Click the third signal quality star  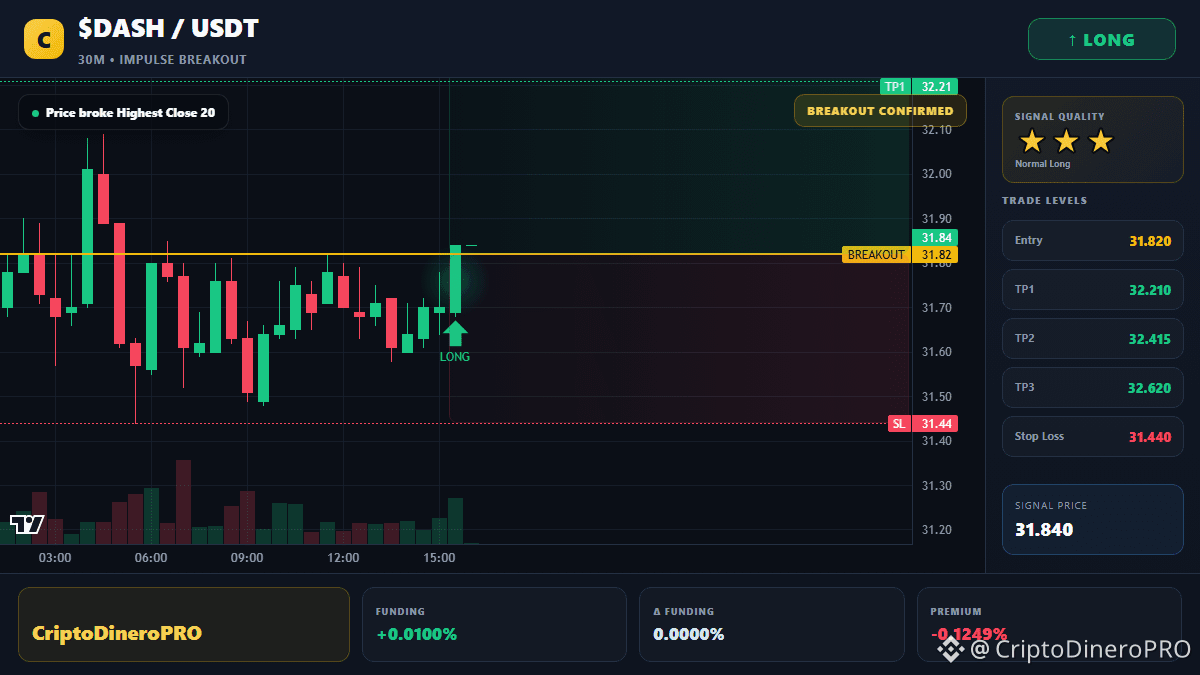[1100, 141]
